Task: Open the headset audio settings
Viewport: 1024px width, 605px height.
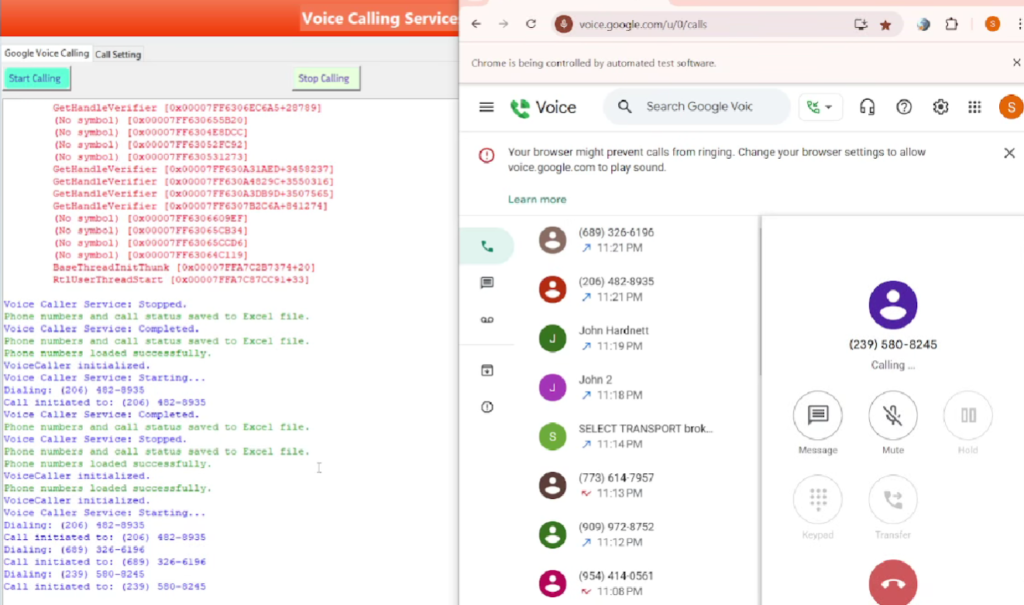Action: click(867, 107)
